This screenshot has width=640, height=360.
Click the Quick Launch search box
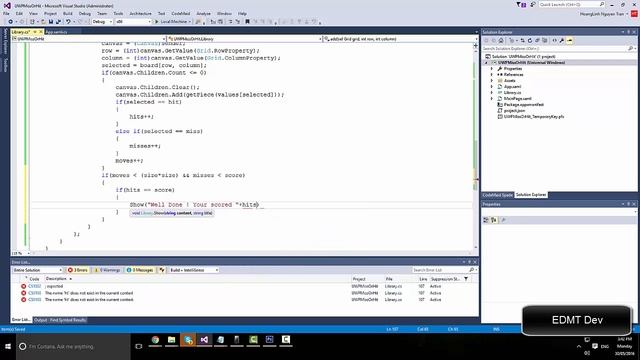coord(571,4)
